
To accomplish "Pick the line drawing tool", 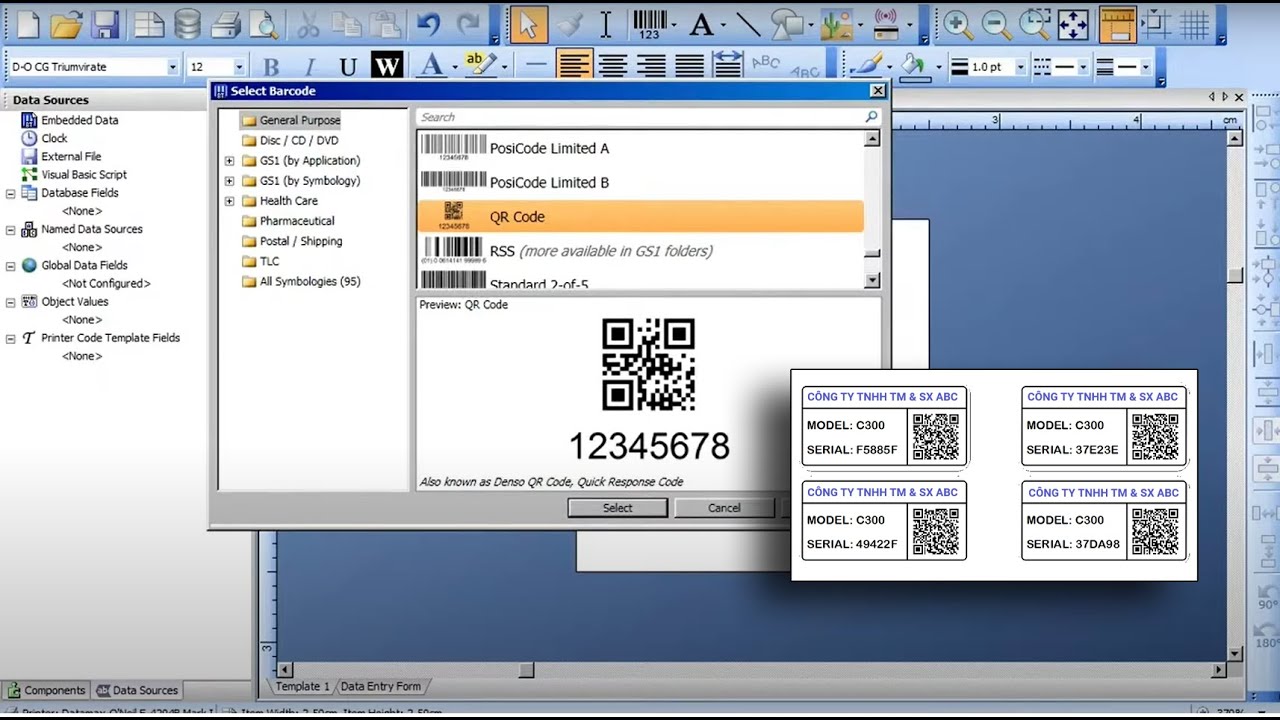I will pos(748,24).
